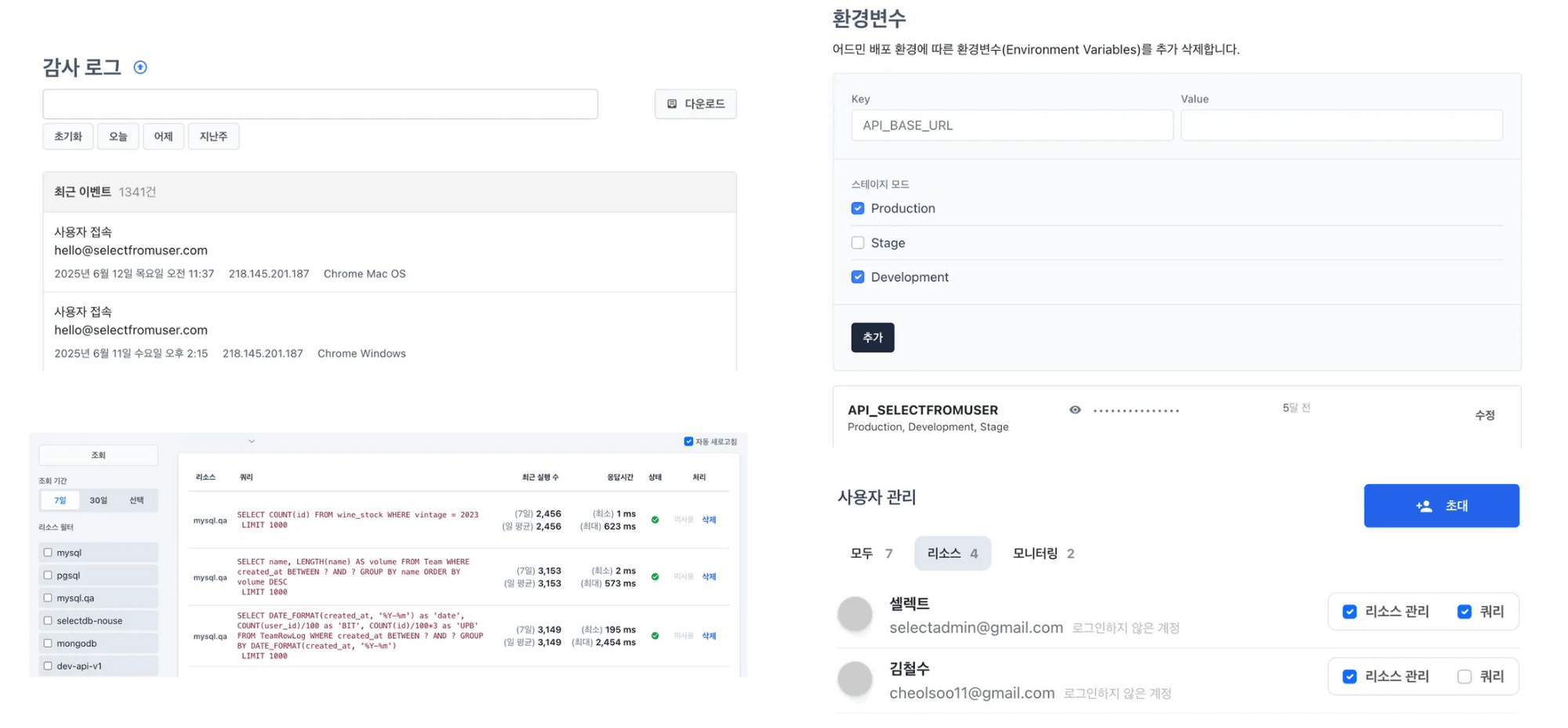Viewport: 1568px width, 728px height.
Task: Click green status icon on the TeamRowLog query
Action: click(655, 636)
